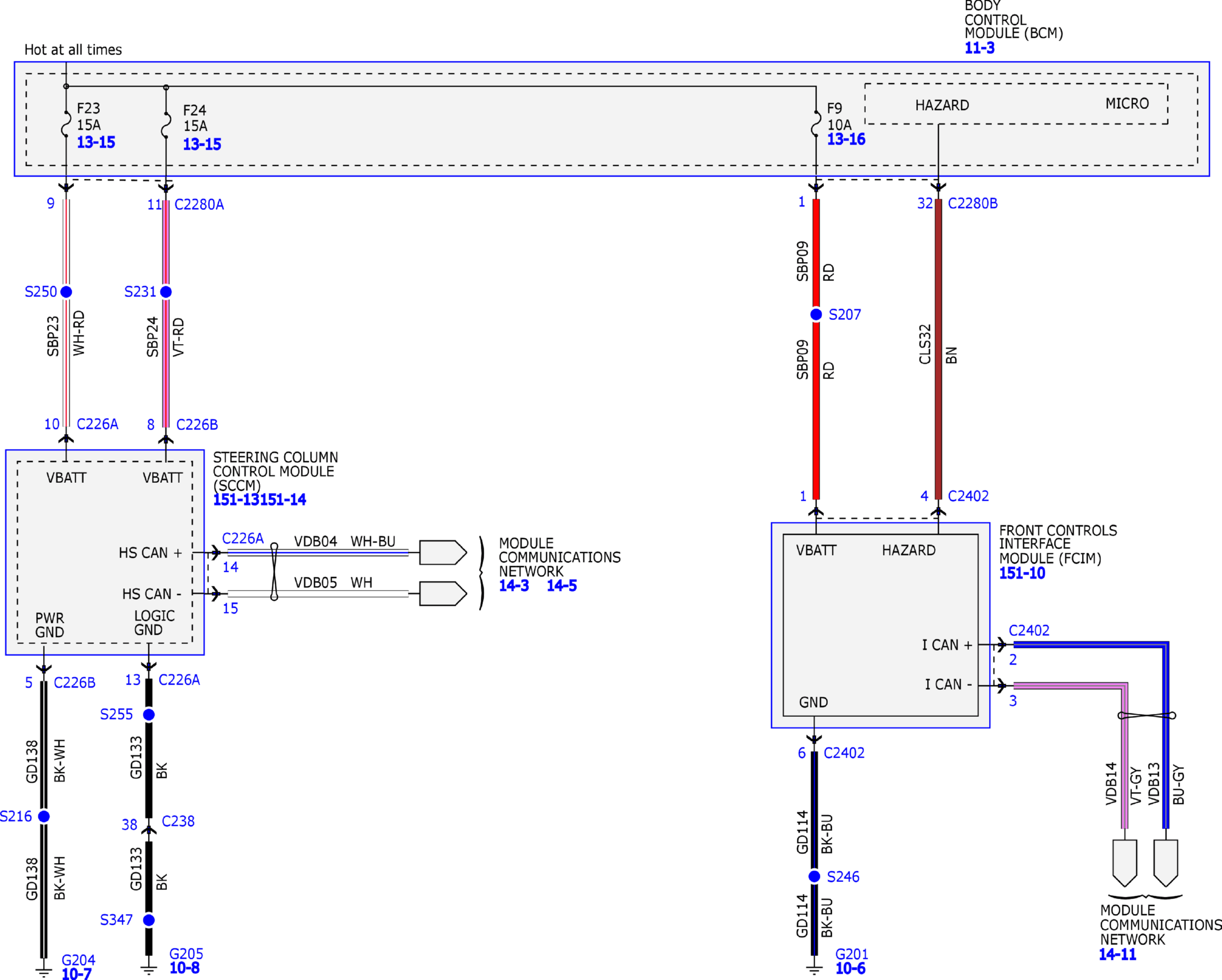This screenshot has height=980, width=1222.
Task: Open network page link 14-5
Action: pos(561,585)
